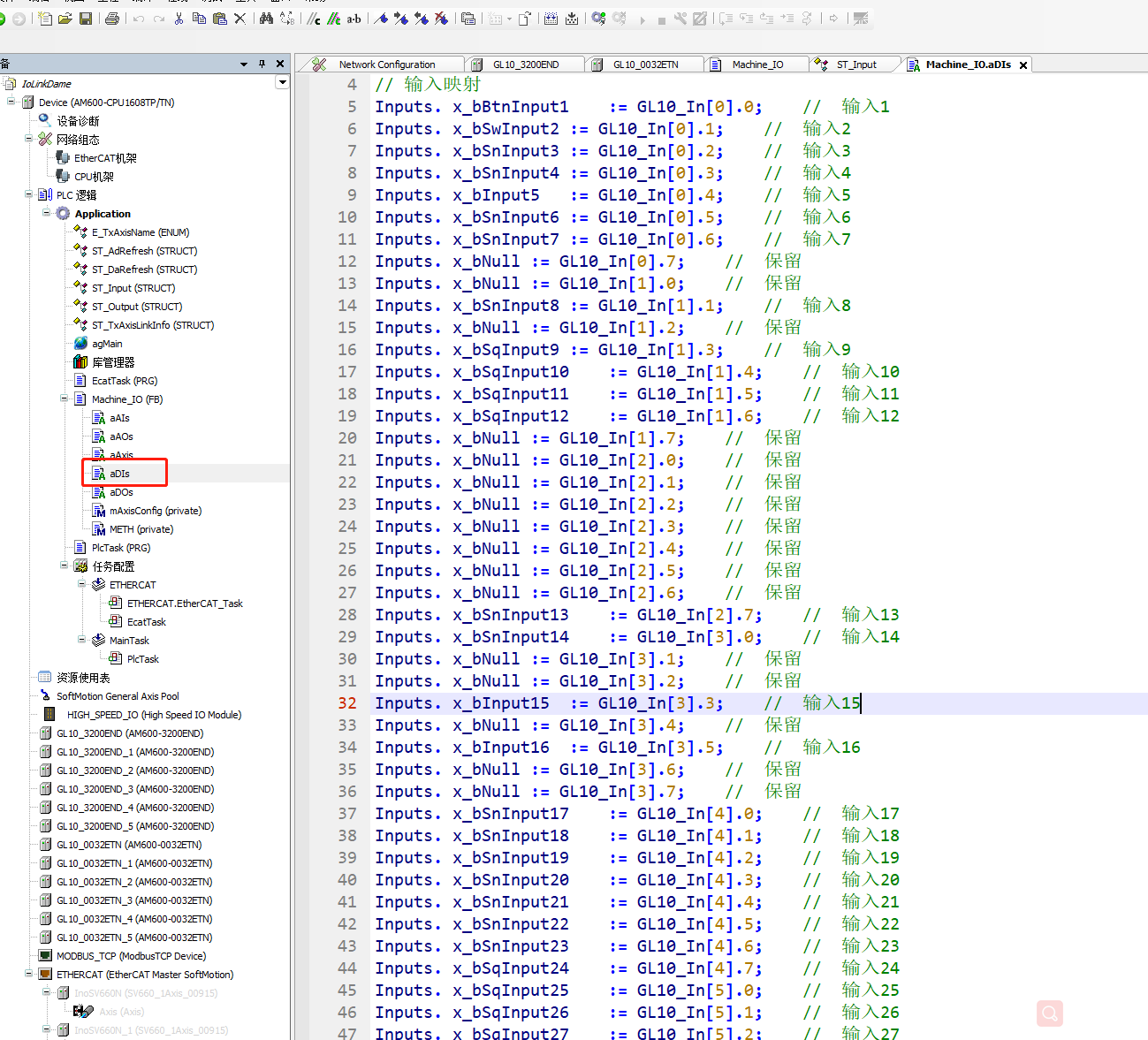Save the project with floppy disk icon

(86, 18)
